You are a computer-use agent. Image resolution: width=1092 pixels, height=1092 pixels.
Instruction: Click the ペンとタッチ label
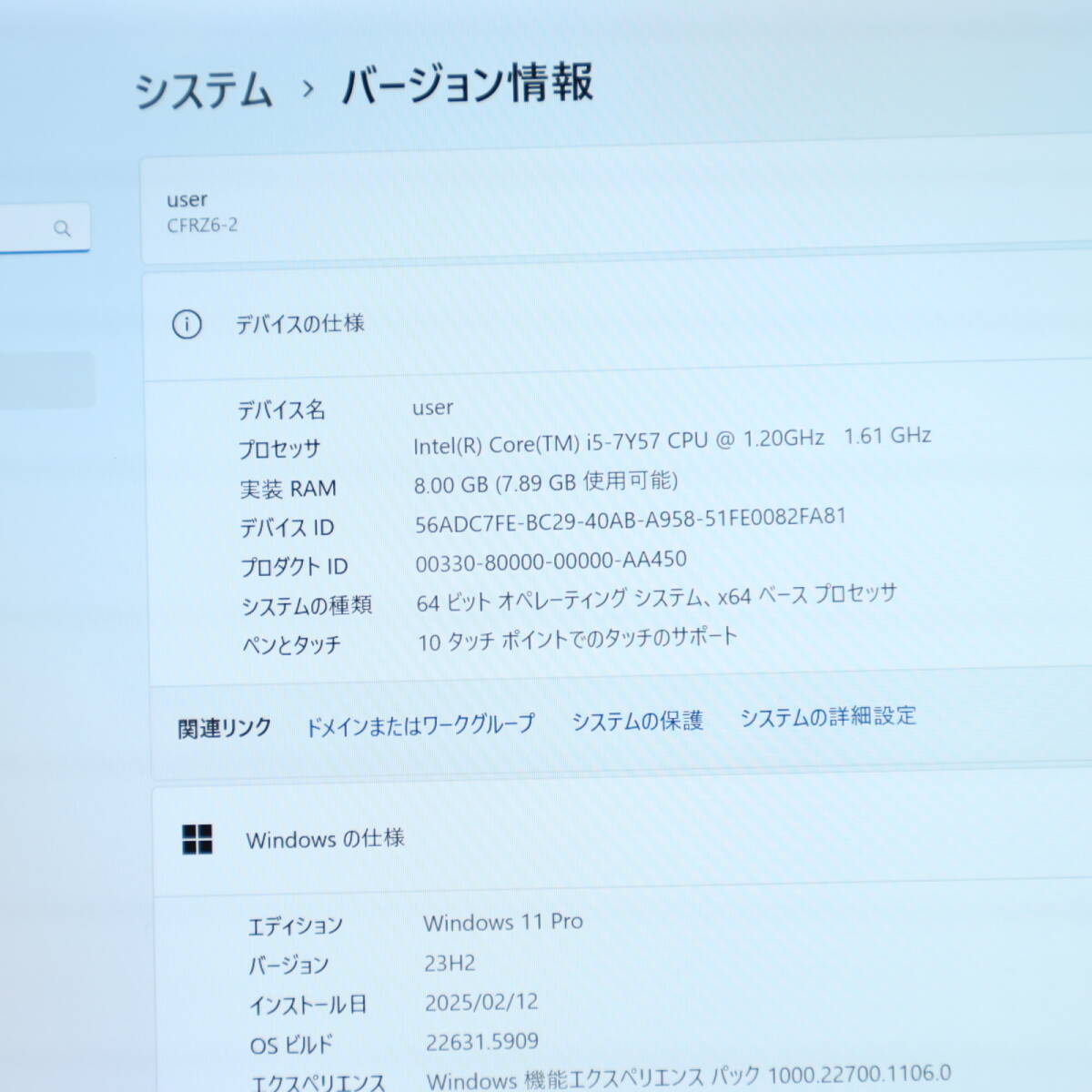291,645
